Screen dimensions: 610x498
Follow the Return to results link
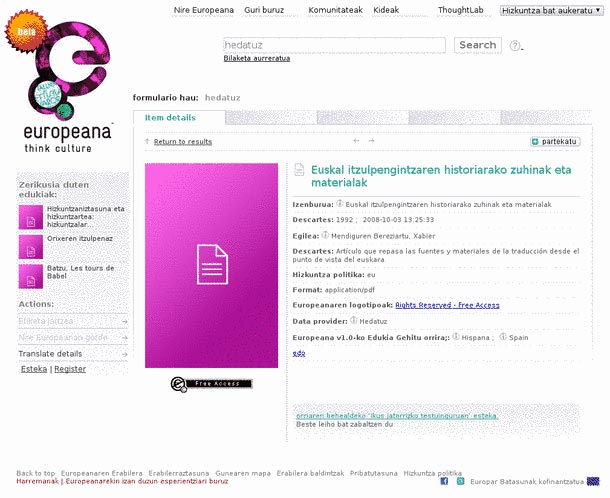(183, 142)
